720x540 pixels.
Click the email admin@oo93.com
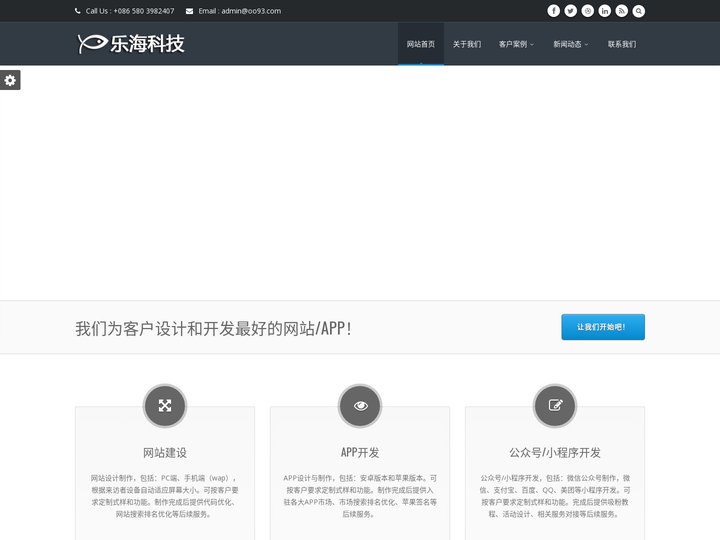pyautogui.click(x=251, y=11)
